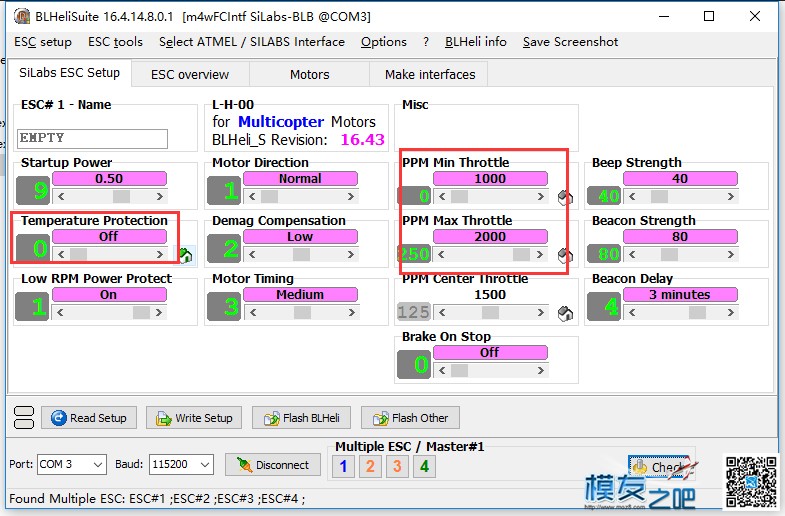Switch to SiLabs ESC Setup tab

click(70, 73)
